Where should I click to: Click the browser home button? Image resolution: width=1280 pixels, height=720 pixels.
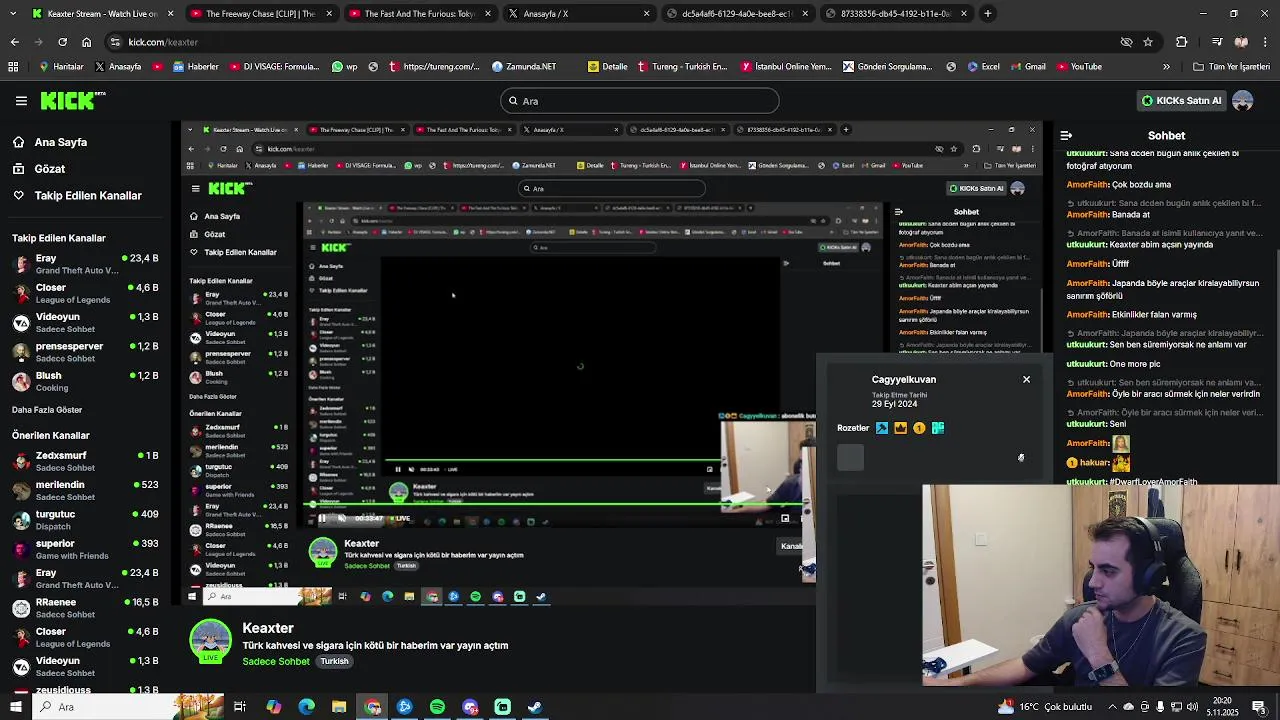[x=86, y=42]
